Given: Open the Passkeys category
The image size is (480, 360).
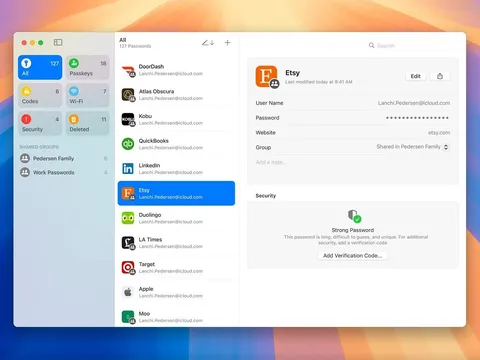Looking at the screenshot, I should coord(87,68).
